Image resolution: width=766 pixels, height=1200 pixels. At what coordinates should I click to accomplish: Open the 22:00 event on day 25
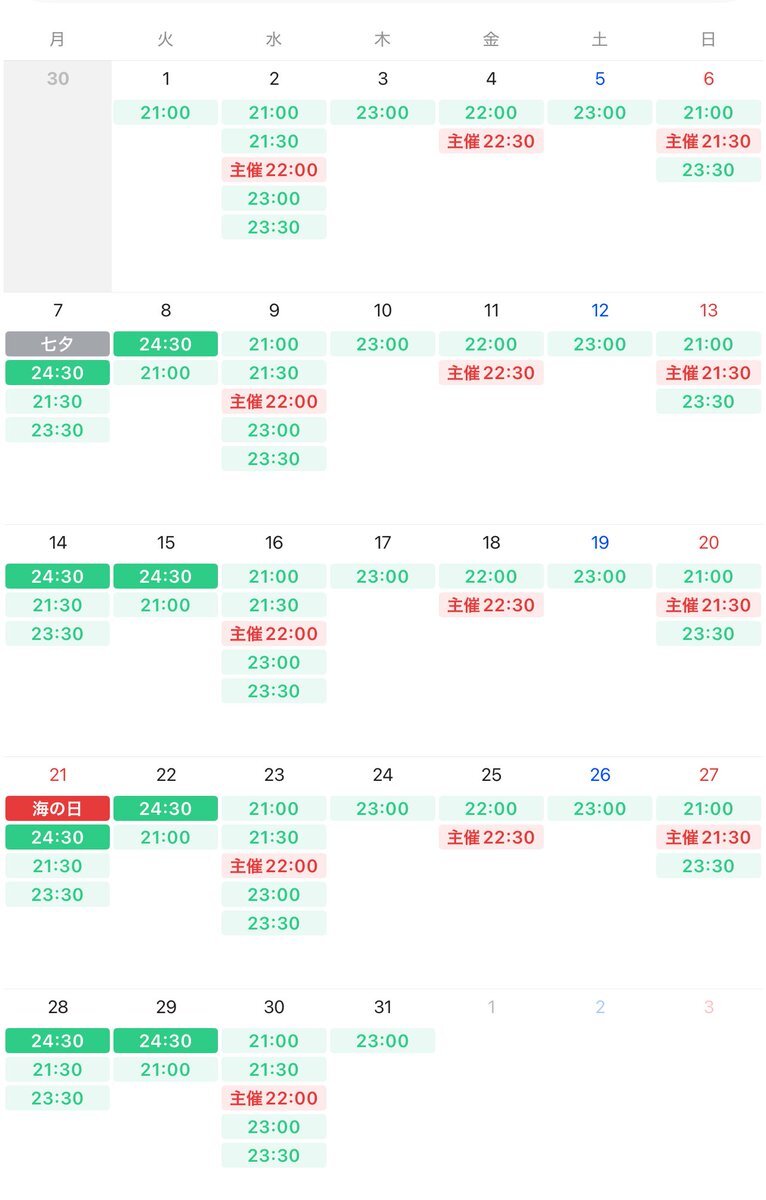491,808
